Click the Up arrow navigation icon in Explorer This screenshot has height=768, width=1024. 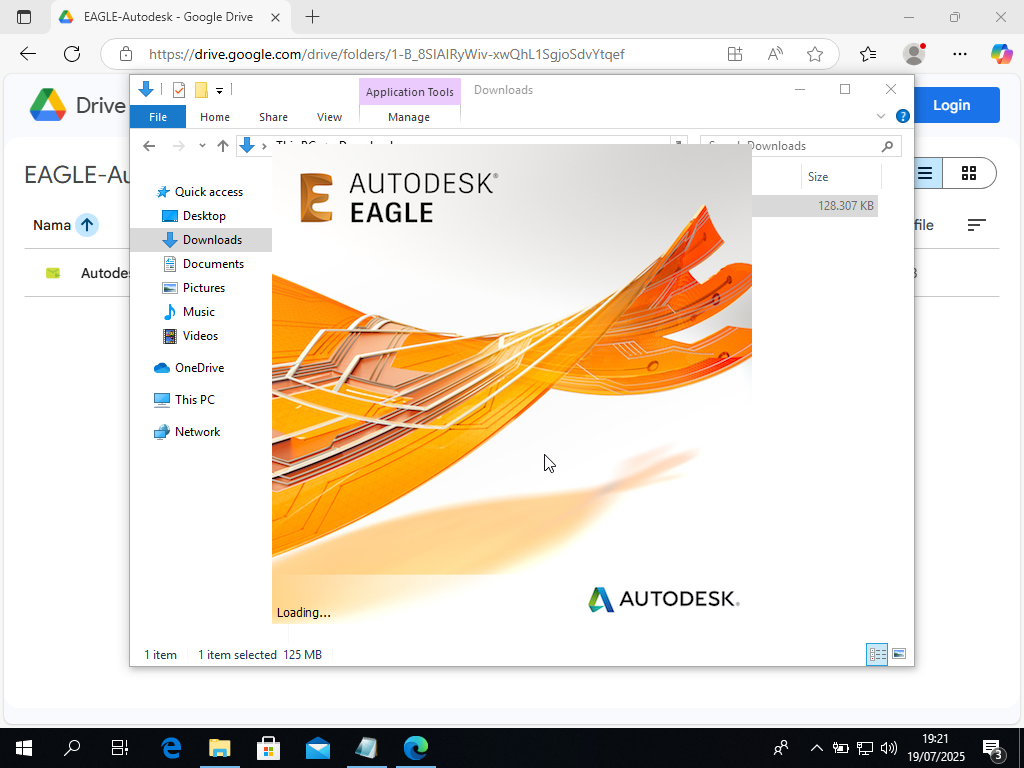coord(223,146)
